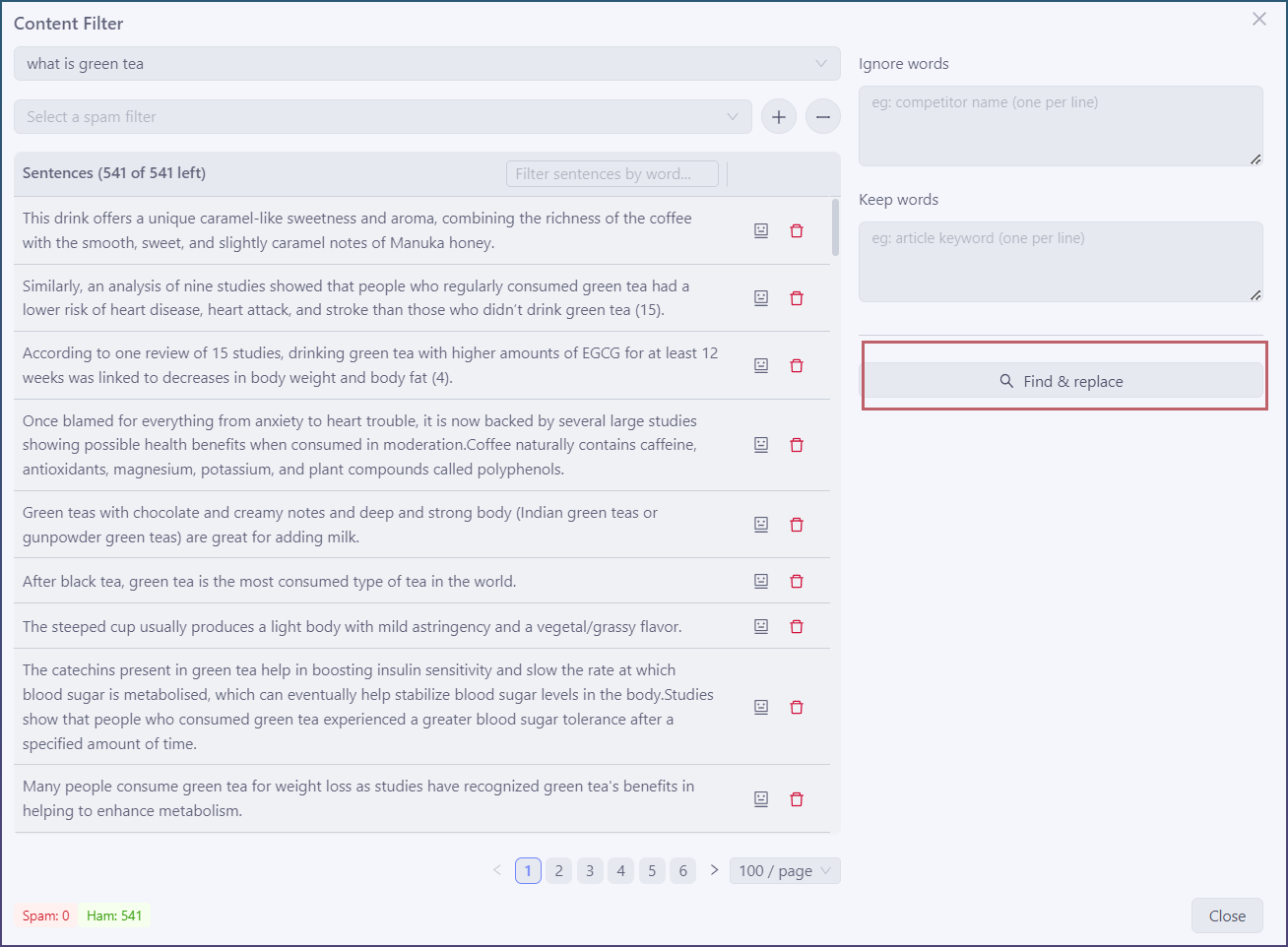Click the 'Sentences (541 of 541 left)' header
The image size is (1288, 947).
(114, 173)
